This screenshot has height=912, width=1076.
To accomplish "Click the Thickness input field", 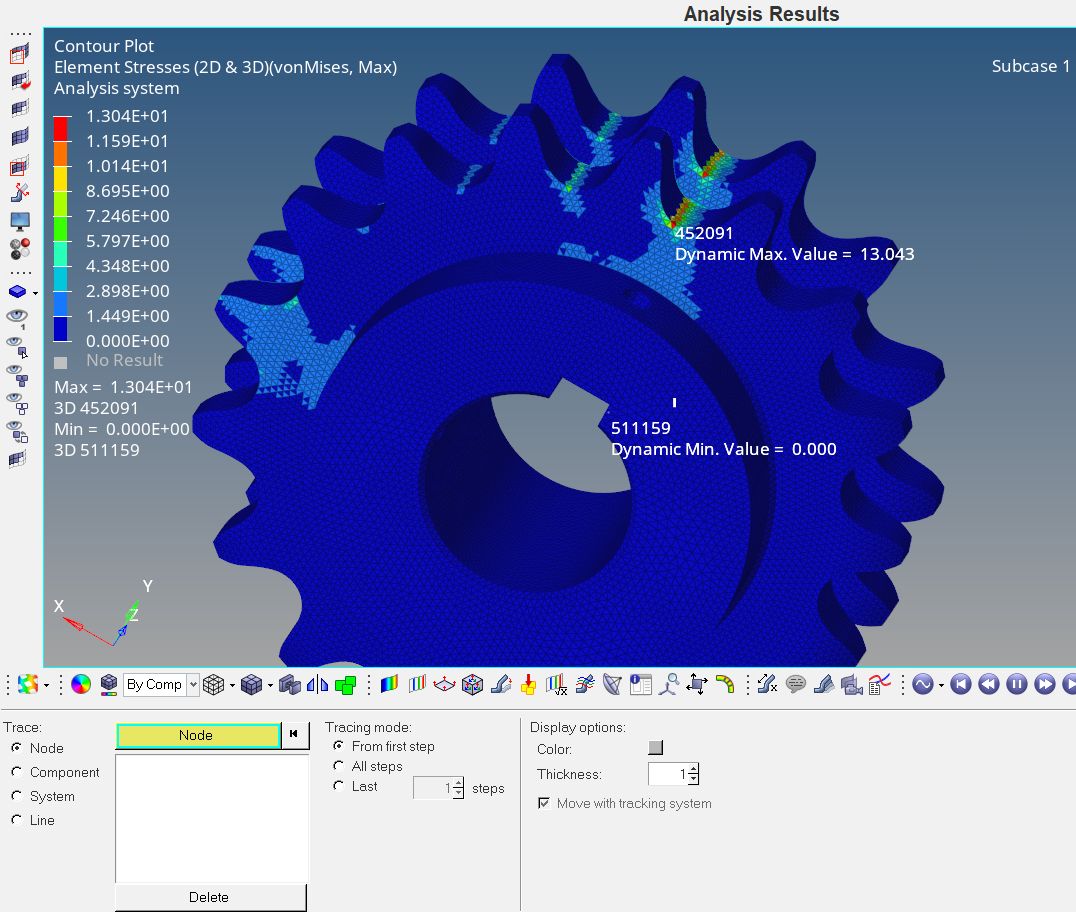I will (667, 774).
